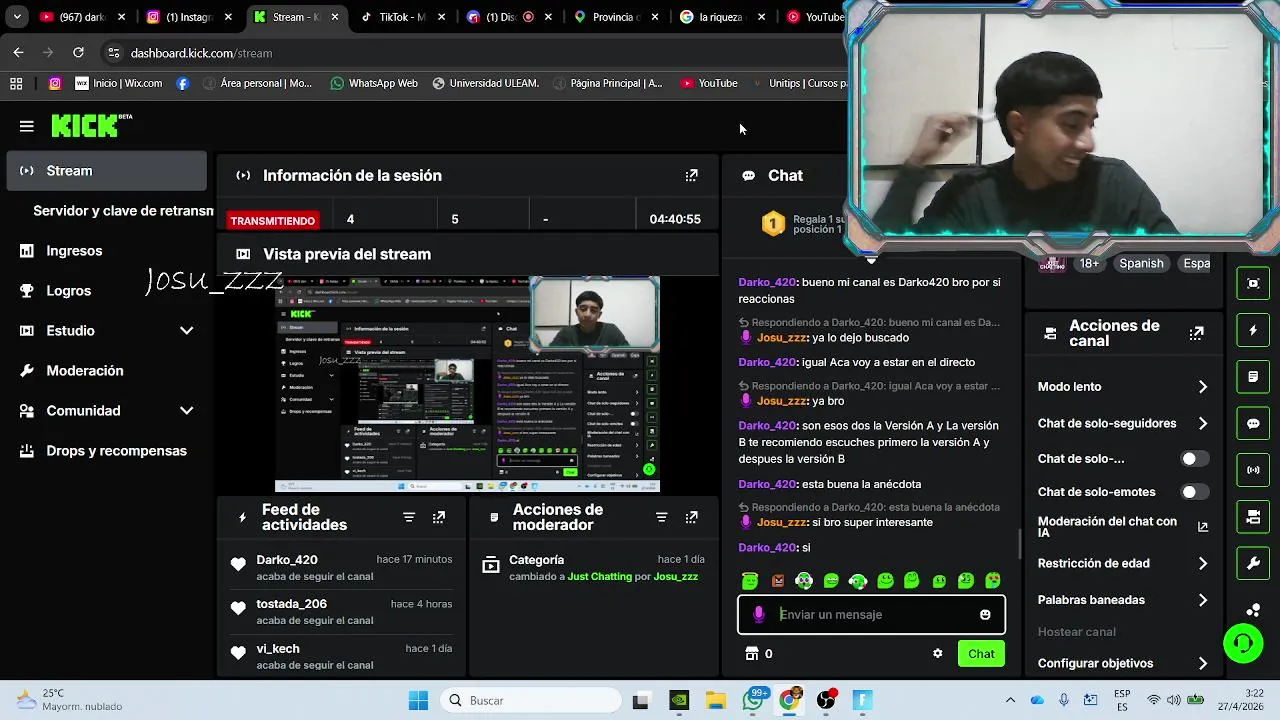Select Stream in the sidebar
Image resolution: width=1280 pixels, height=720 pixels.
pyautogui.click(x=106, y=171)
